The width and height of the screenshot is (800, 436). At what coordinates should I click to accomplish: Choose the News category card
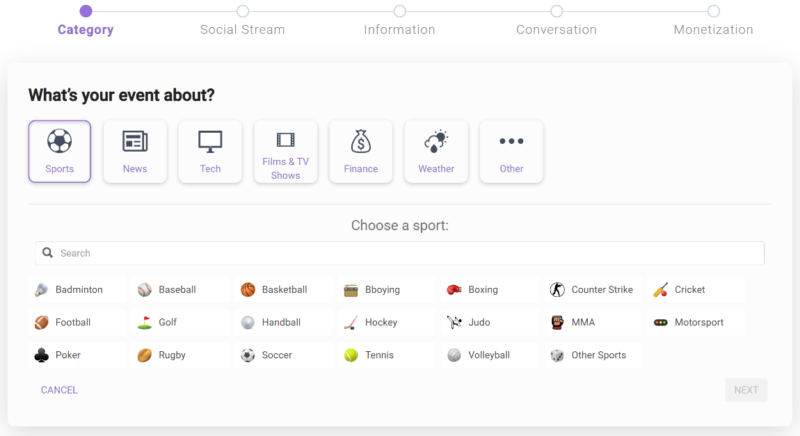[x=135, y=151]
